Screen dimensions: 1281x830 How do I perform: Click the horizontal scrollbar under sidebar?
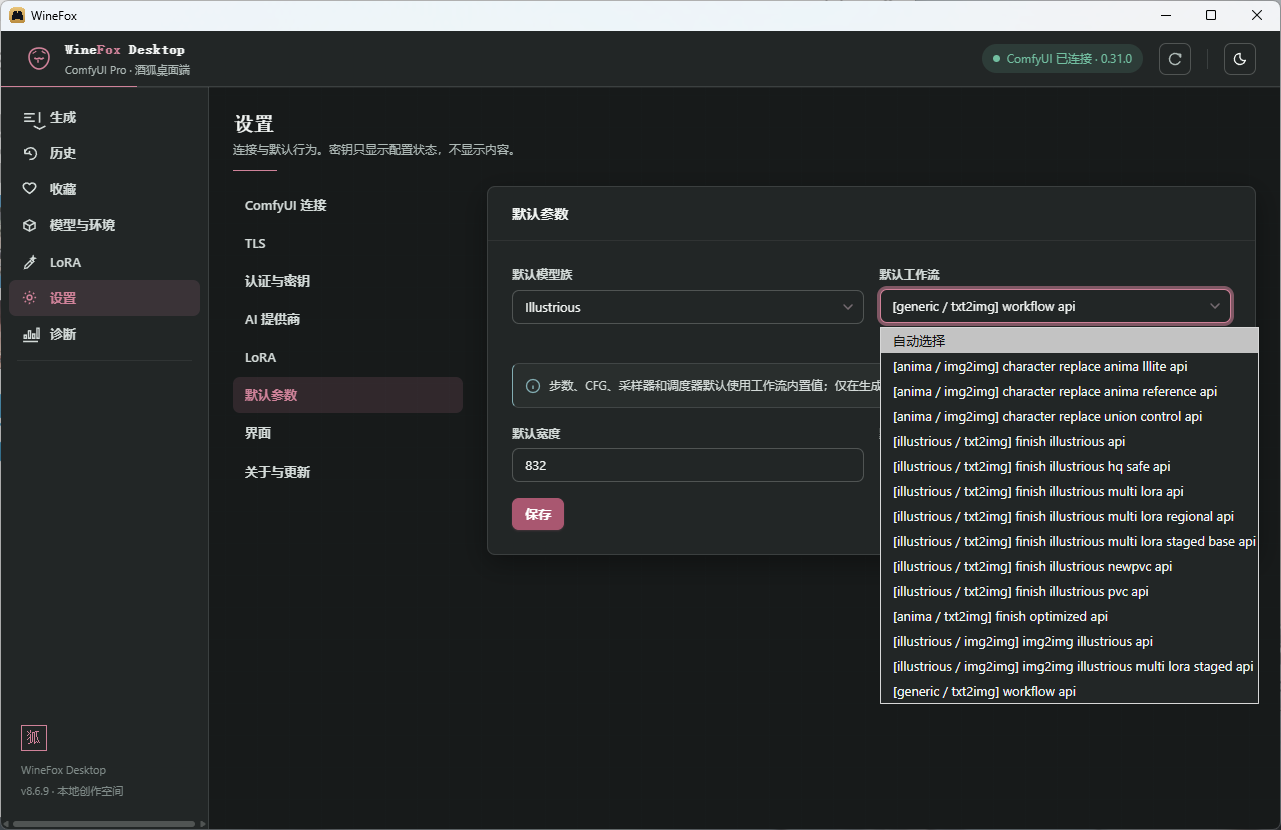pos(104,824)
